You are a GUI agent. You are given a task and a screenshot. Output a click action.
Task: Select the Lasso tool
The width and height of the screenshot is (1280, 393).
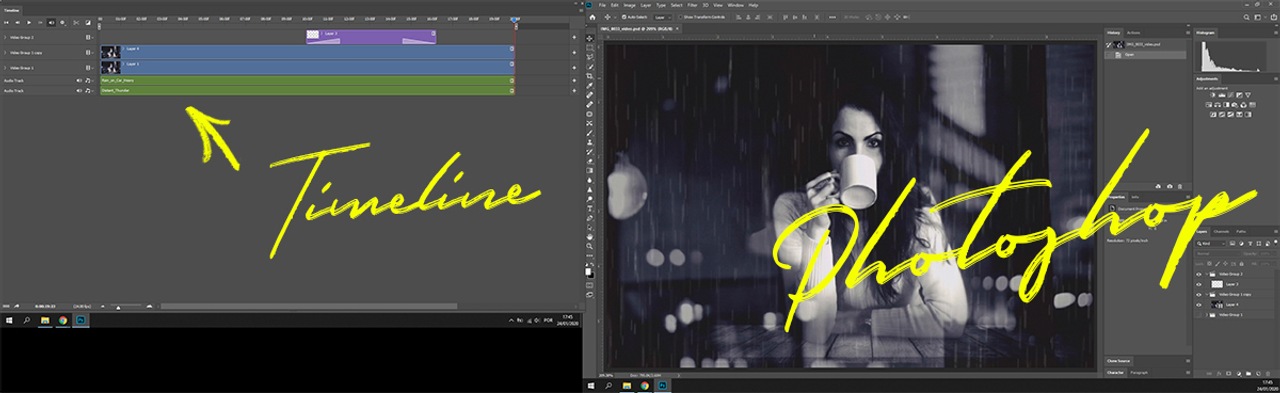(x=590, y=57)
